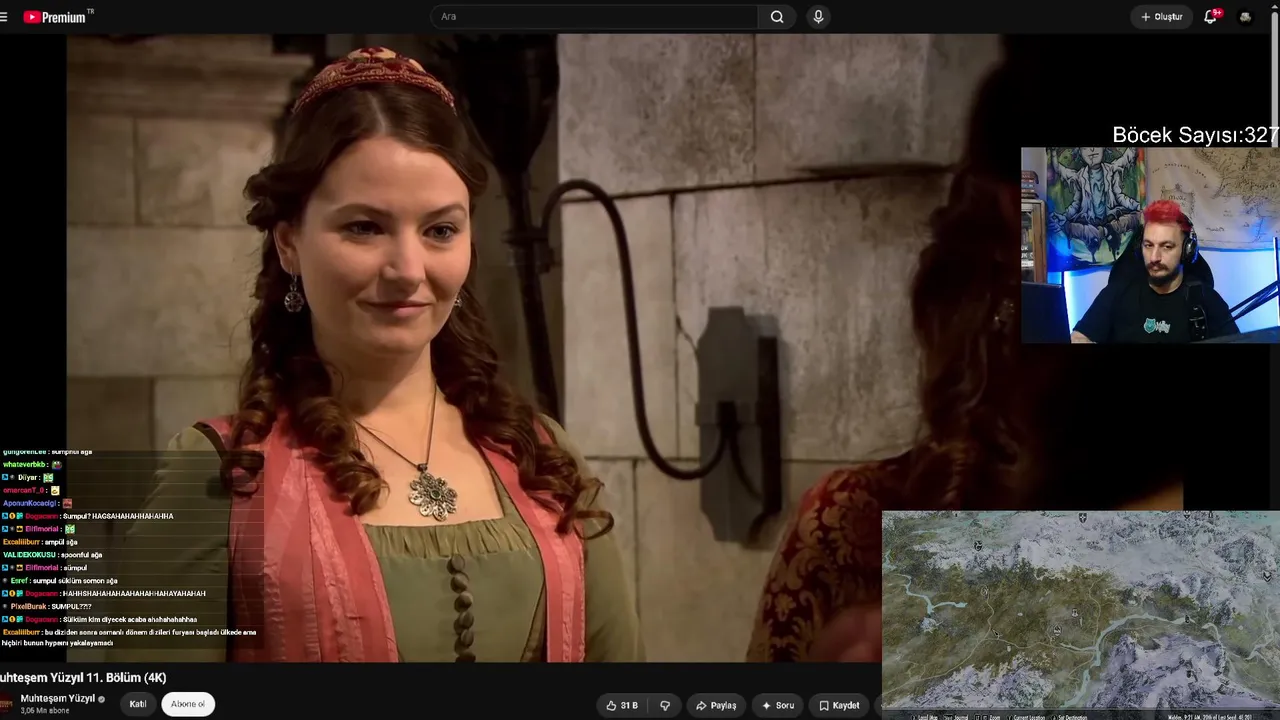The image size is (1280, 720).
Task: Click the streamer webcam overlay
Action: click(1150, 245)
